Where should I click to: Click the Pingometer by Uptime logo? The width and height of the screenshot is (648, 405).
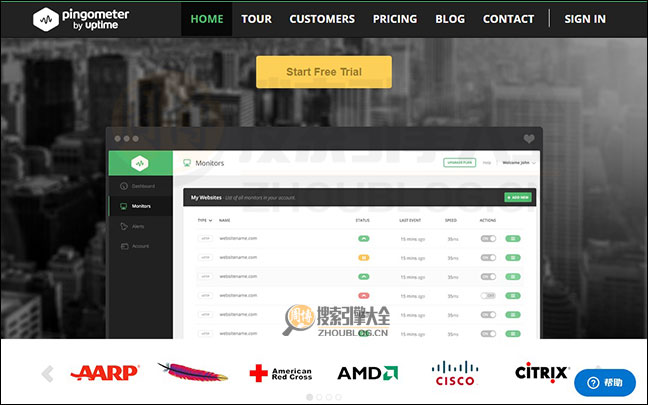point(81,19)
